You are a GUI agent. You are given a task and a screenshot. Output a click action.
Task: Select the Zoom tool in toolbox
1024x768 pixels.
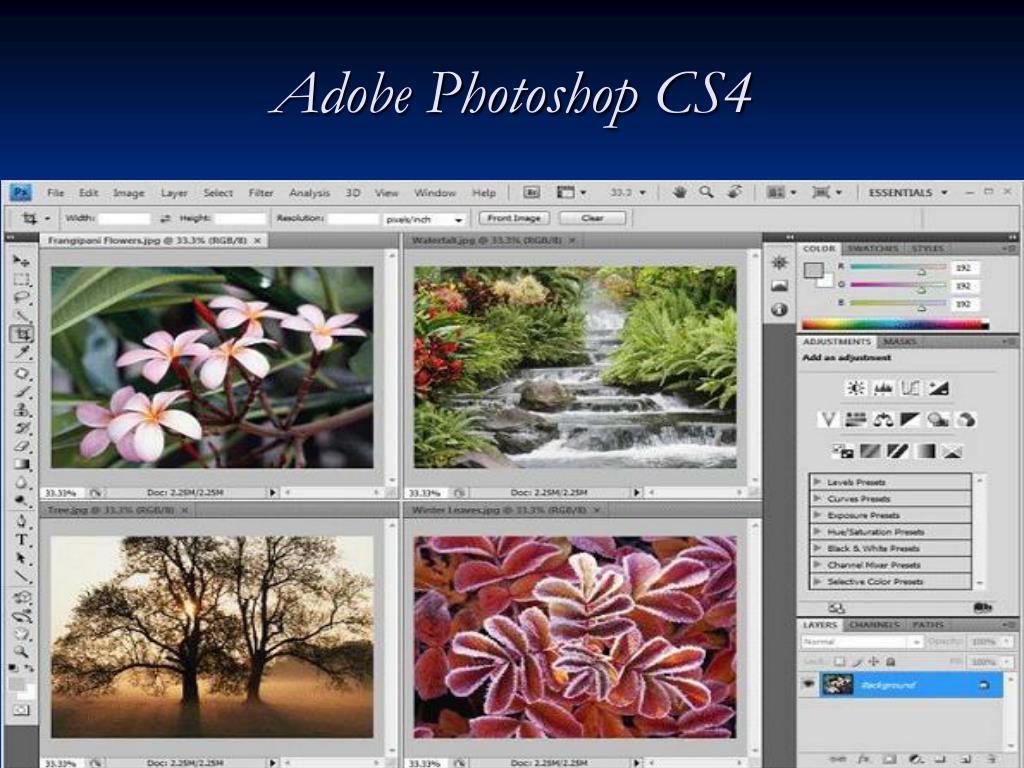click(x=22, y=651)
